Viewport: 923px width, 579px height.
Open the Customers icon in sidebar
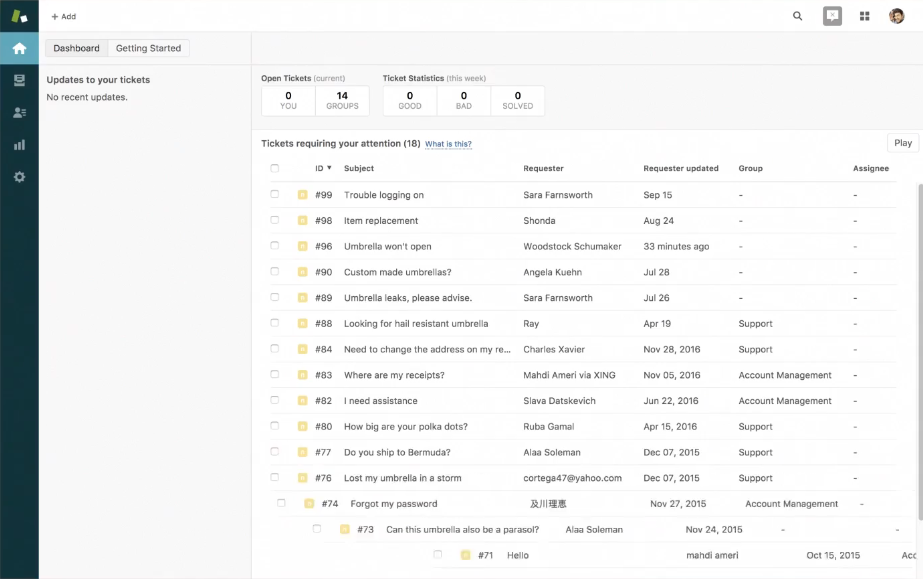(19, 112)
